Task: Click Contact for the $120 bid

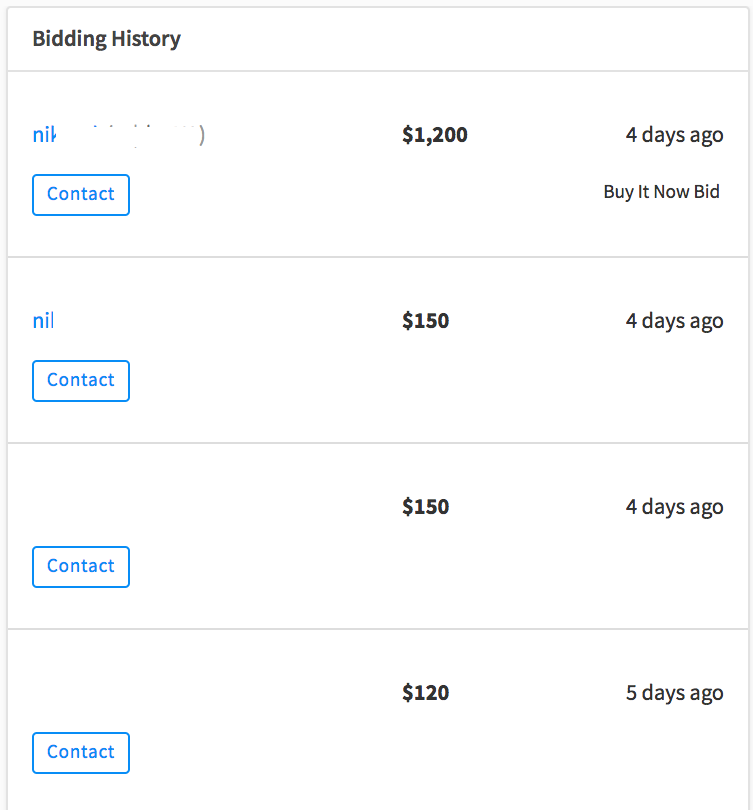Action: [81, 752]
